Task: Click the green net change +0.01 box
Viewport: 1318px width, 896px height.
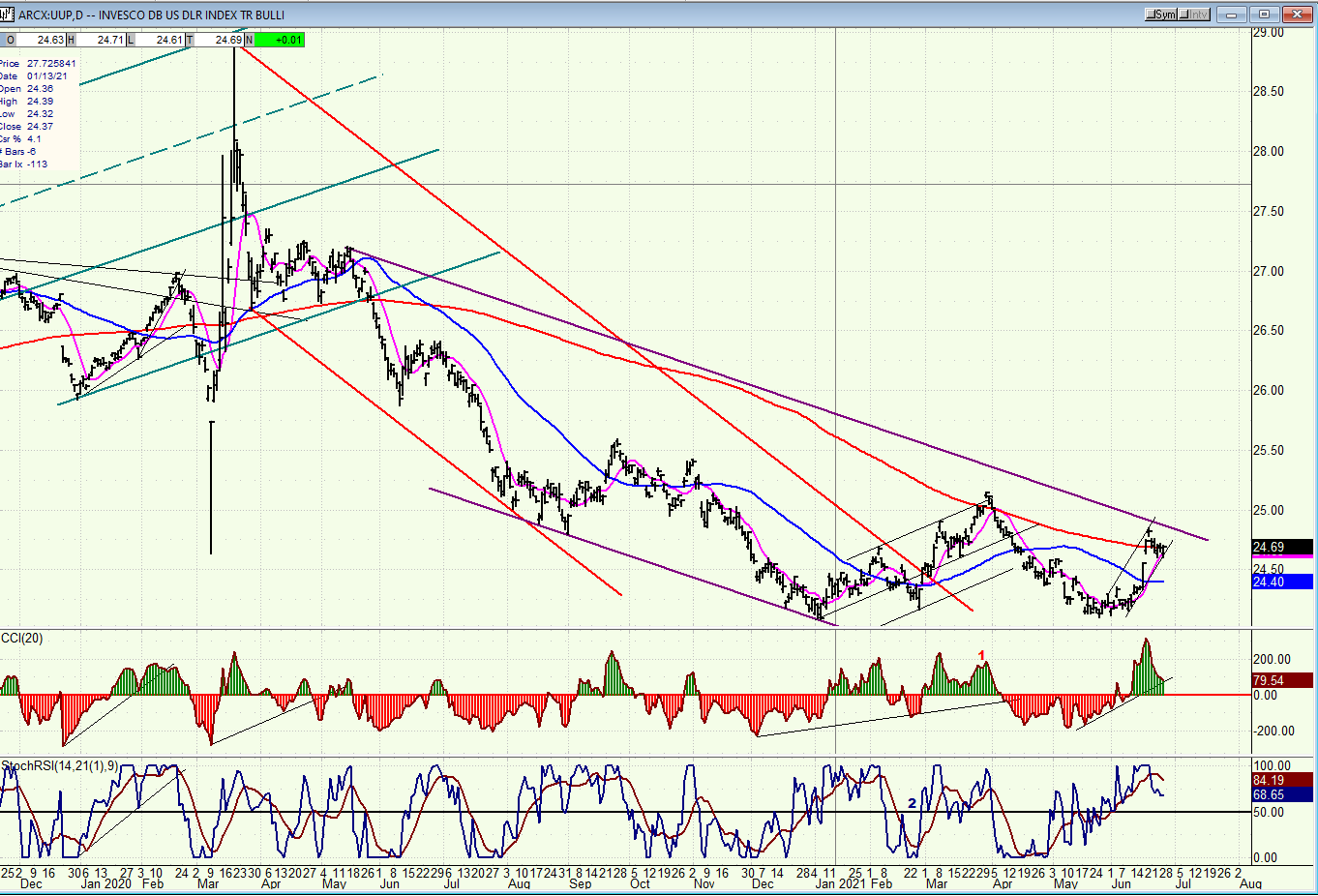Action: (280, 40)
